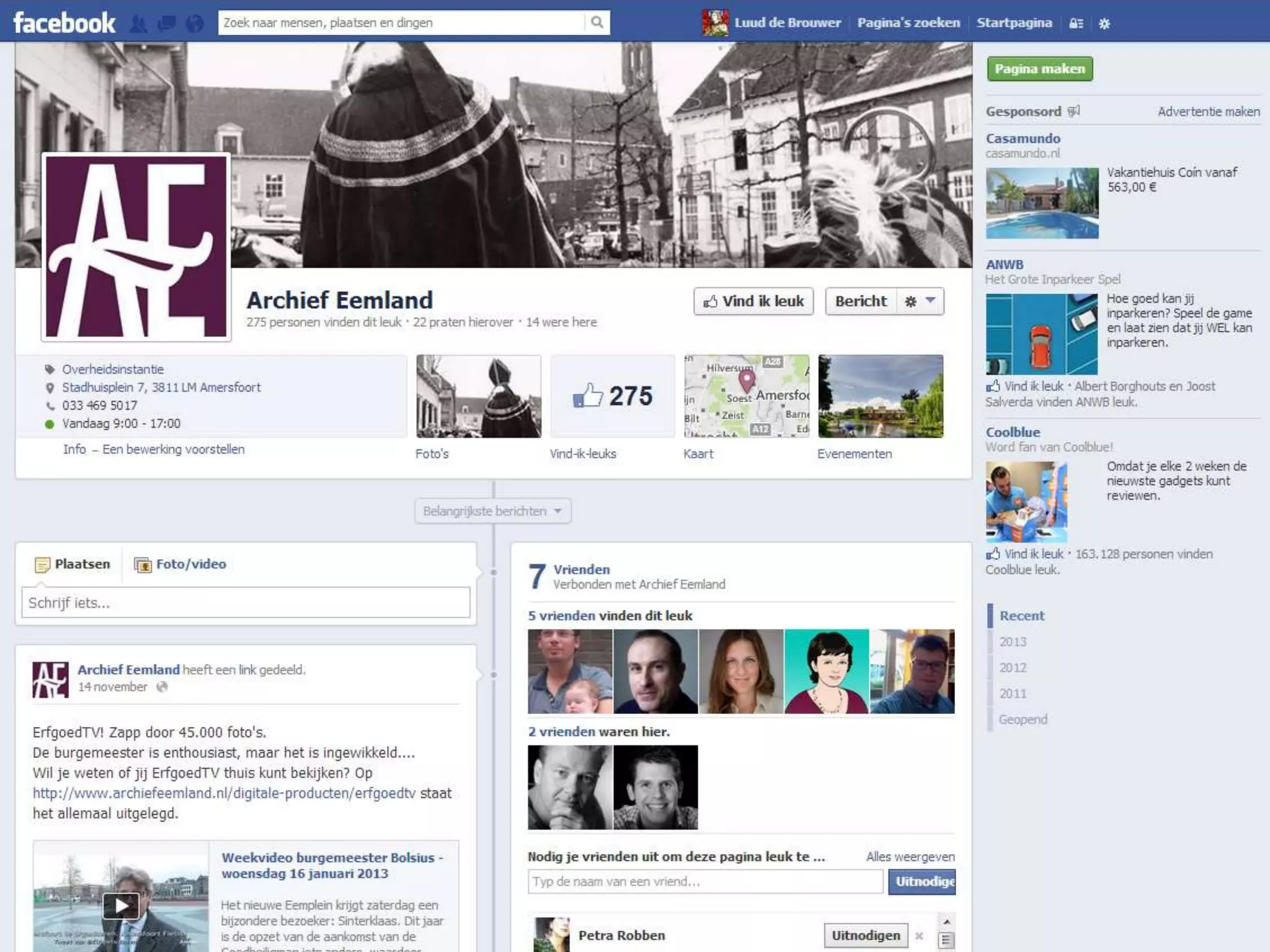Open the archiefeemland.nl erfgoedtv link
Screen dimensions: 1270x952
(x=224, y=793)
